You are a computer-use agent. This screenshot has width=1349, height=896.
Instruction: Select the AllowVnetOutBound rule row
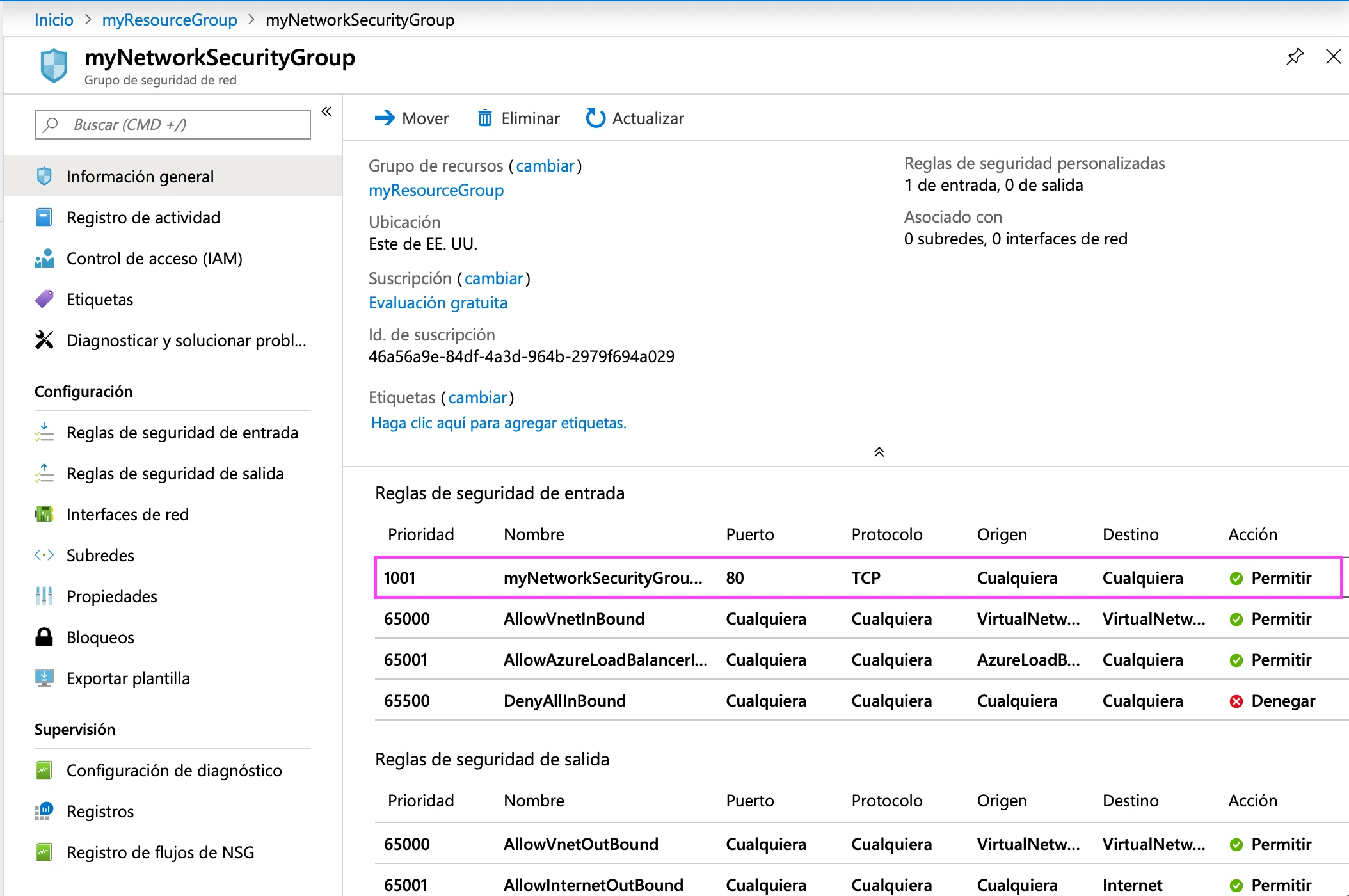tap(861, 844)
